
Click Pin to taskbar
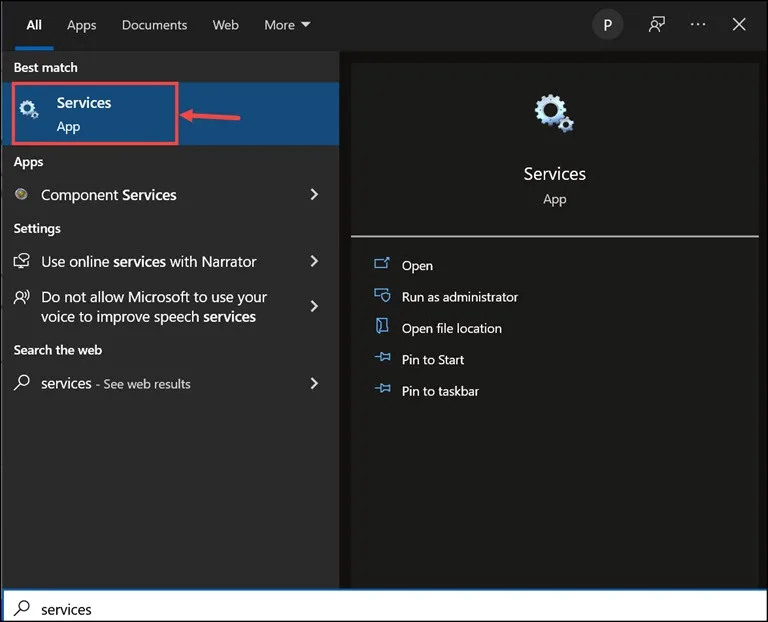440,391
